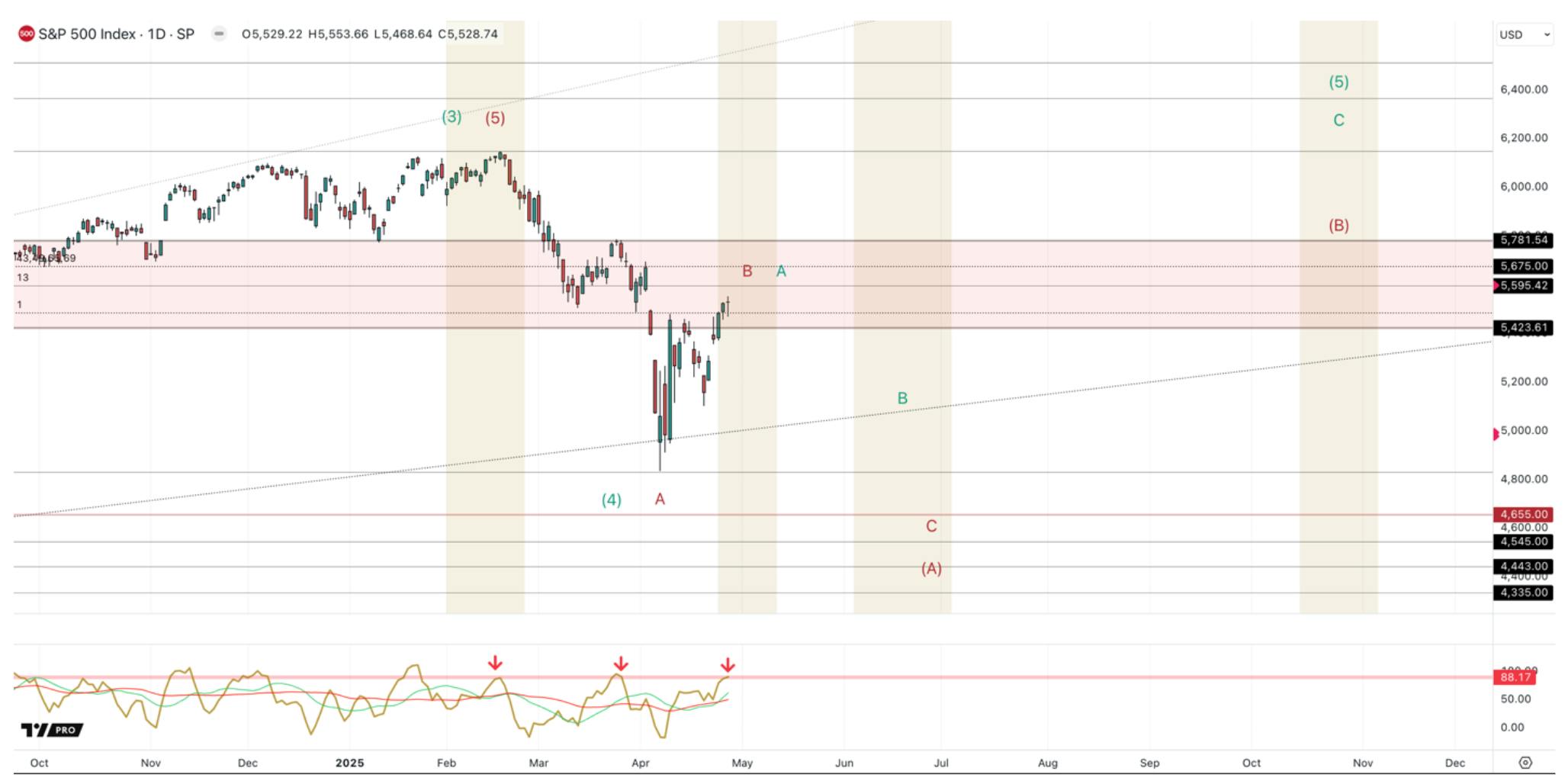Click the 5,423.61 price level tag
Viewport: 1568px width, 784px height.
[x=1524, y=328]
